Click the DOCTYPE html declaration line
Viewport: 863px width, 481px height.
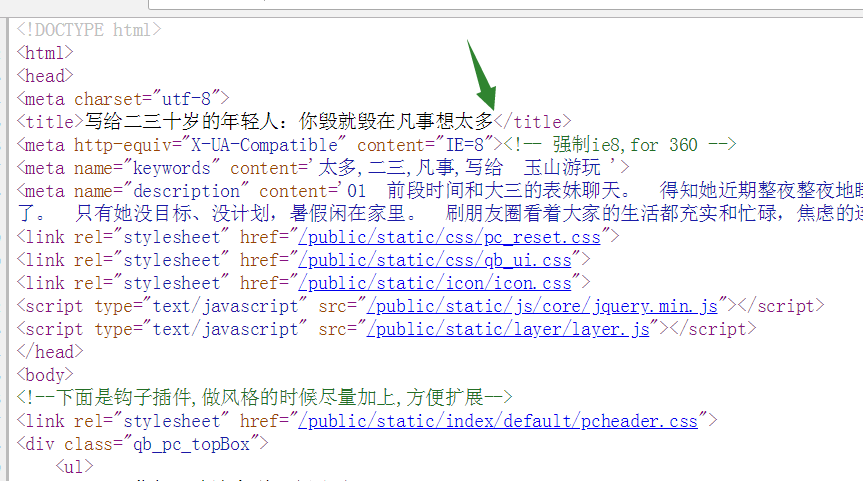point(88,30)
